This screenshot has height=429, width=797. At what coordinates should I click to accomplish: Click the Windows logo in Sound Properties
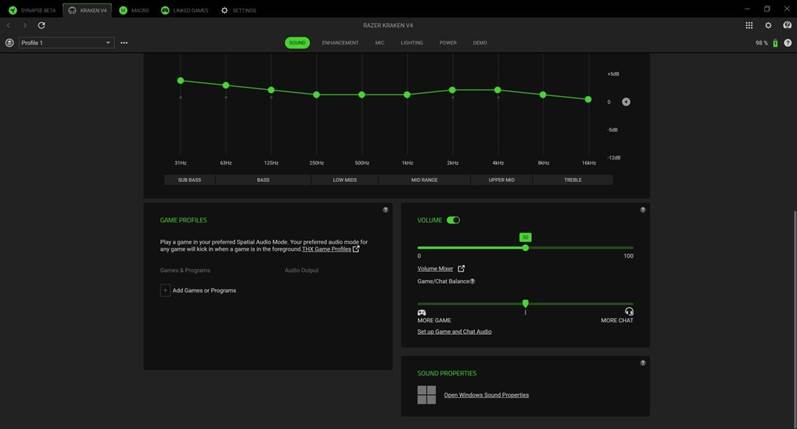click(426, 395)
